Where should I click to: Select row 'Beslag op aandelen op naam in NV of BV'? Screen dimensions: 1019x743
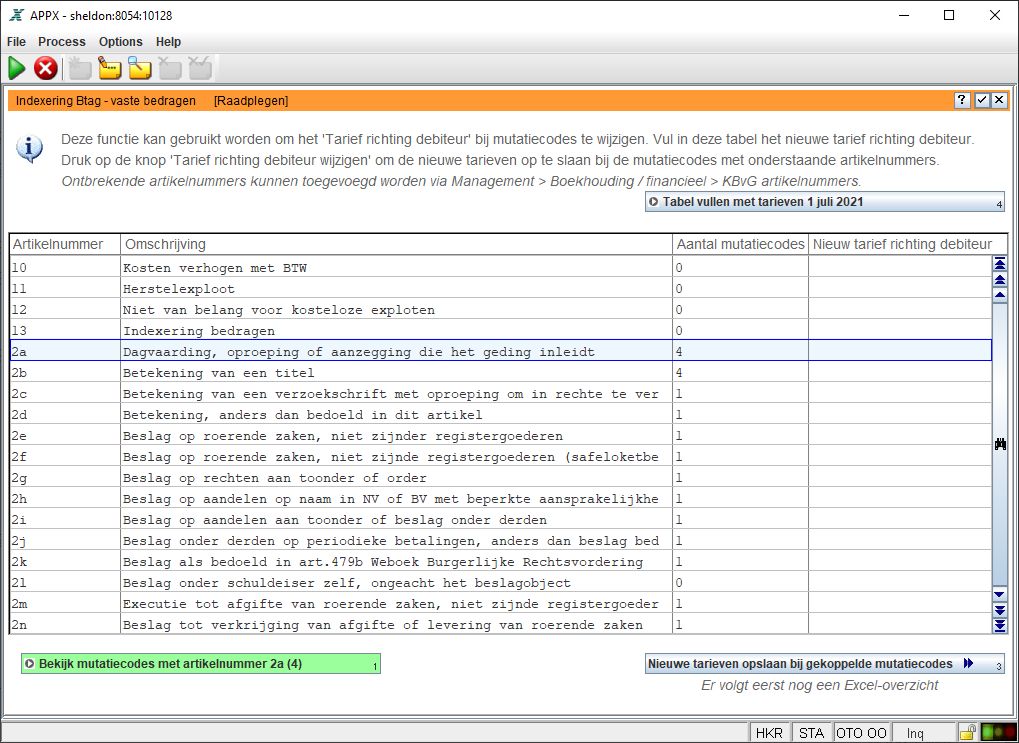[x=501, y=499]
